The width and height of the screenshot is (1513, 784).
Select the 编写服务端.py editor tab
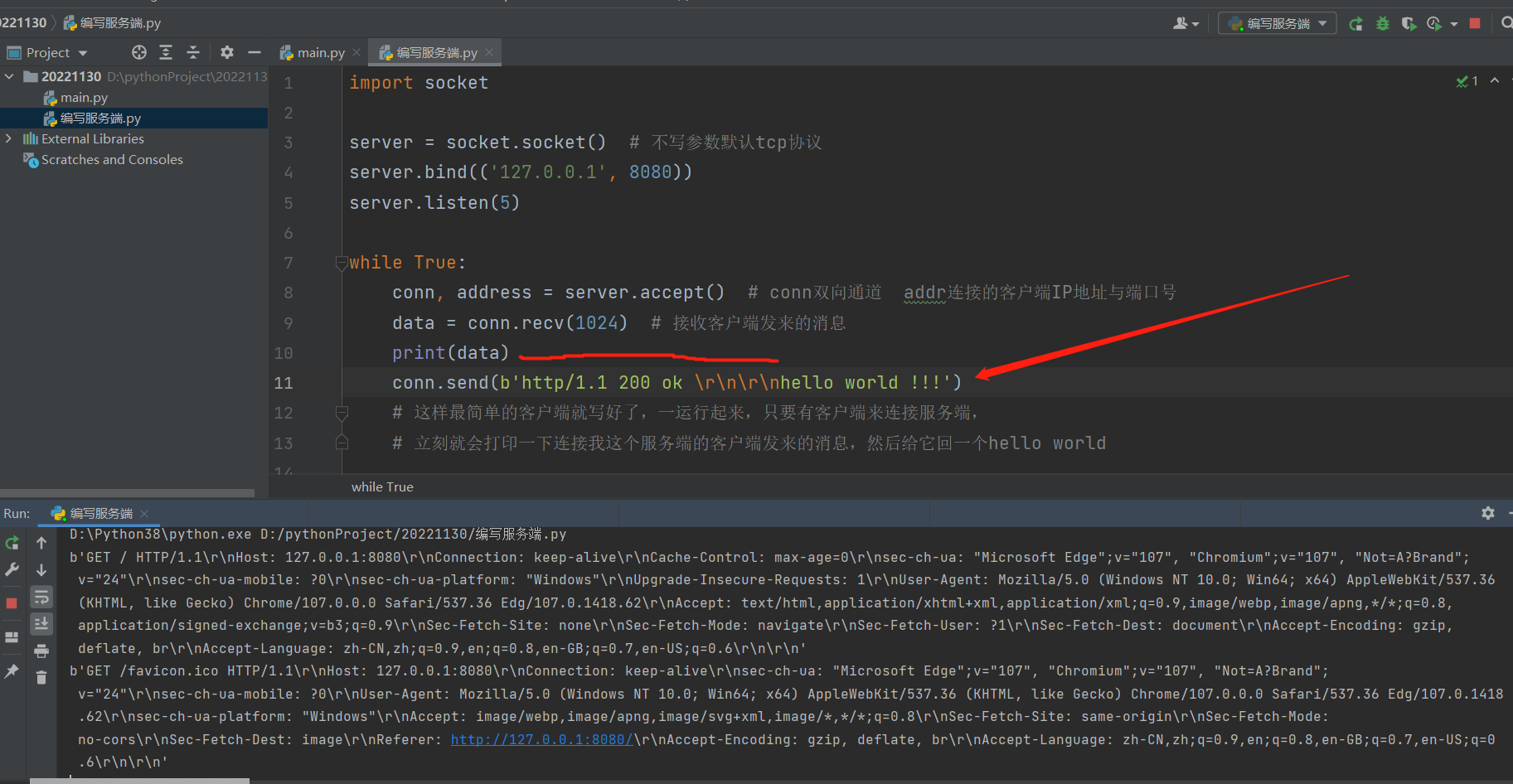pos(436,53)
